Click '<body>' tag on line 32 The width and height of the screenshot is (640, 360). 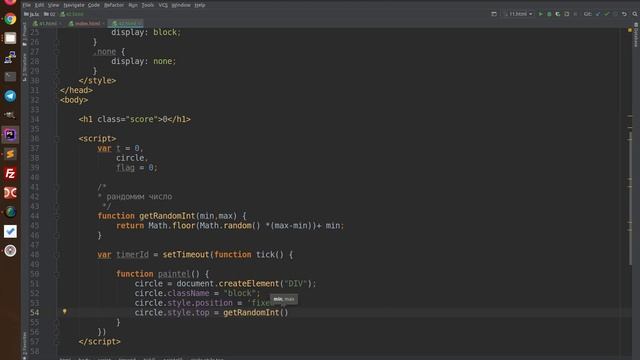pos(74,100)
